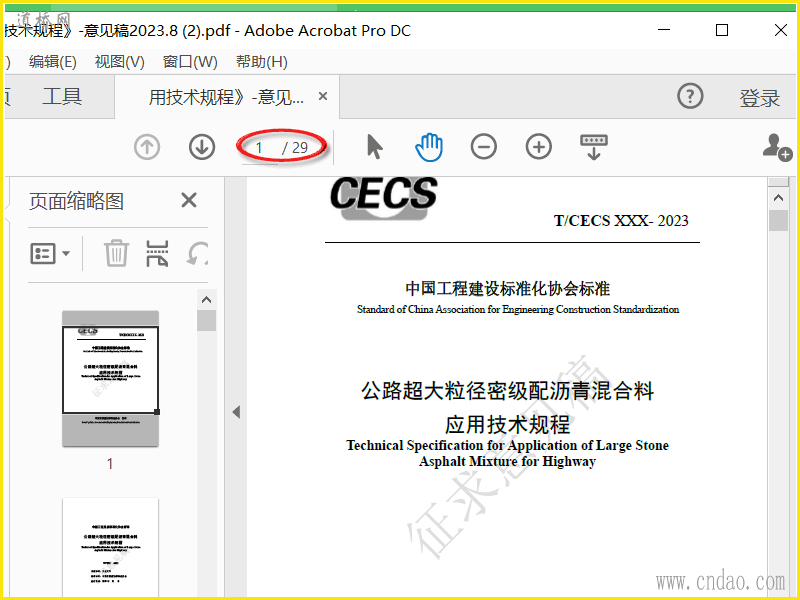Click the page label 1 under thumbnail

110,464
